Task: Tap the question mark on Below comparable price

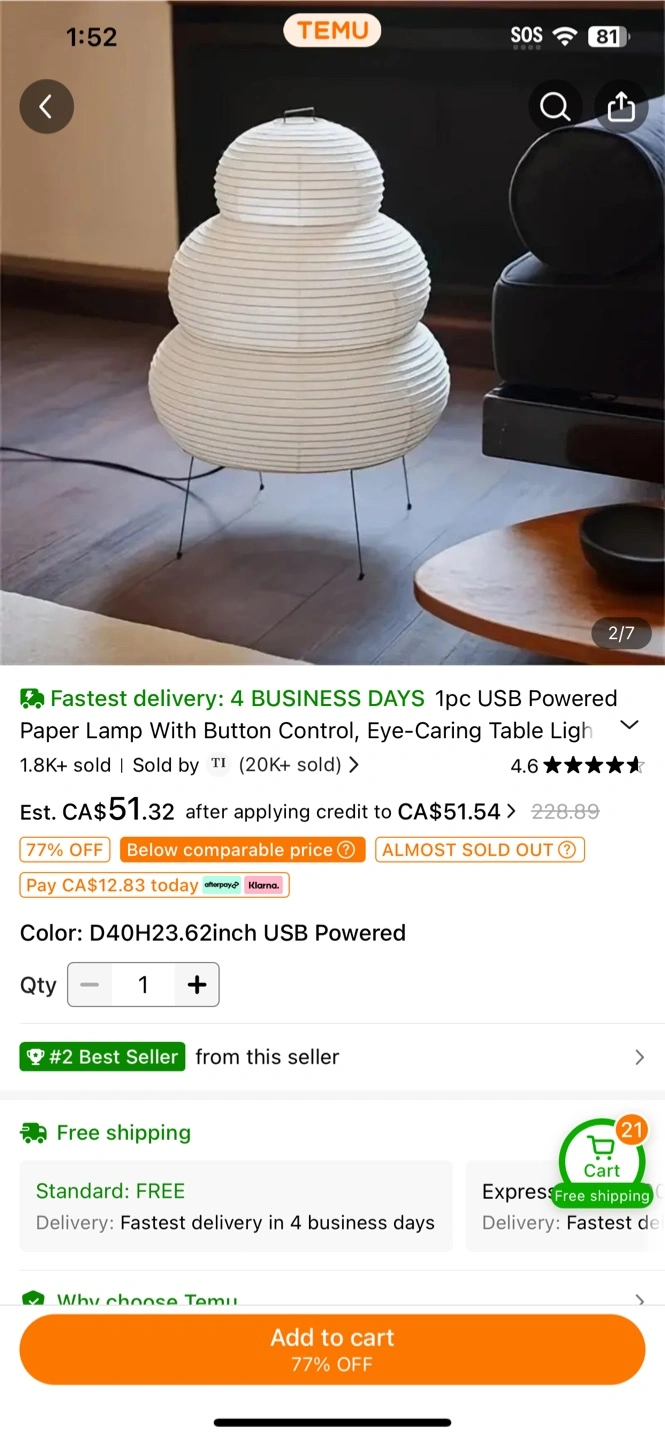Action: [x=346, y=850]
